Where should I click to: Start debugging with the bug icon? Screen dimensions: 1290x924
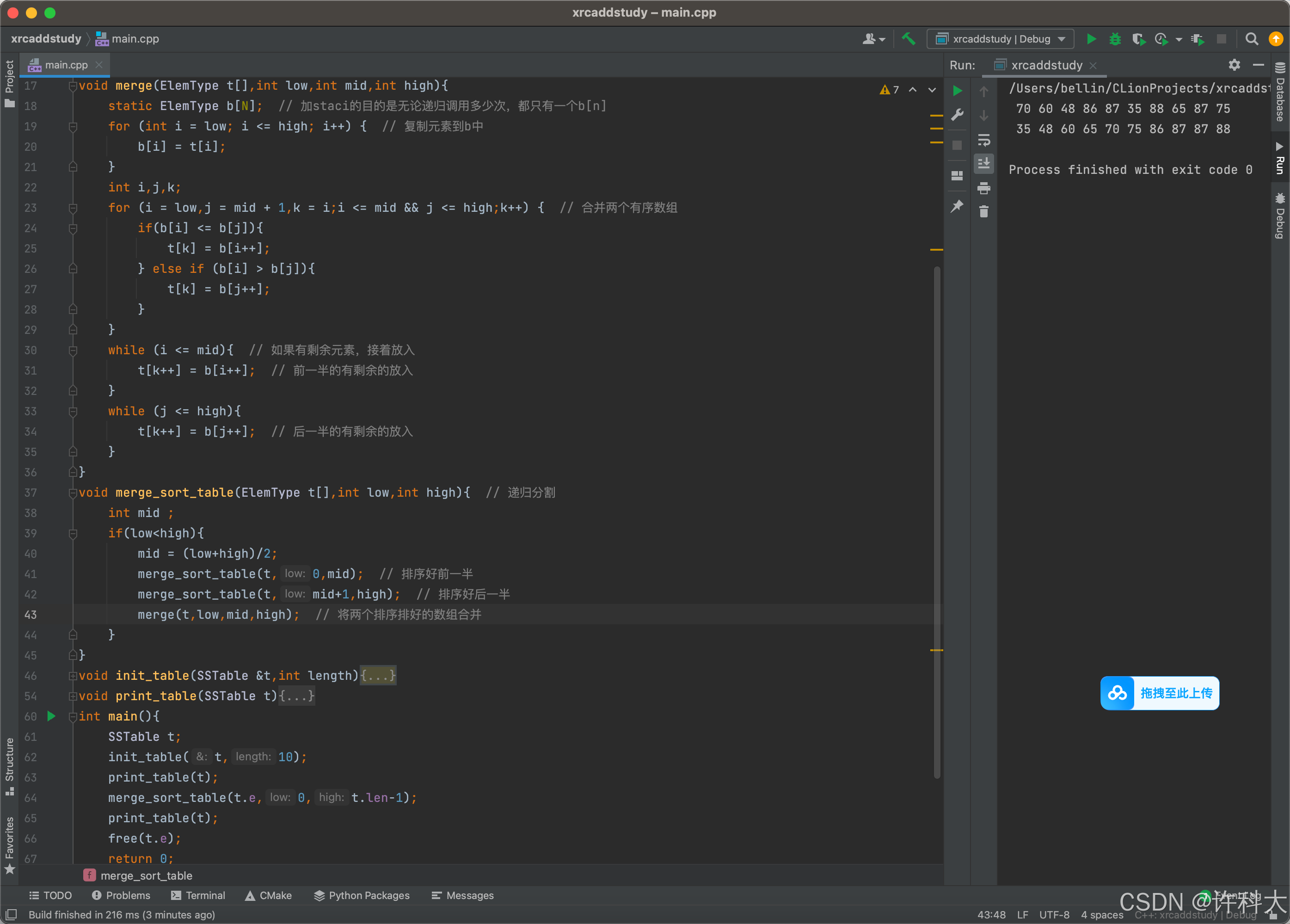(1115, 39)
